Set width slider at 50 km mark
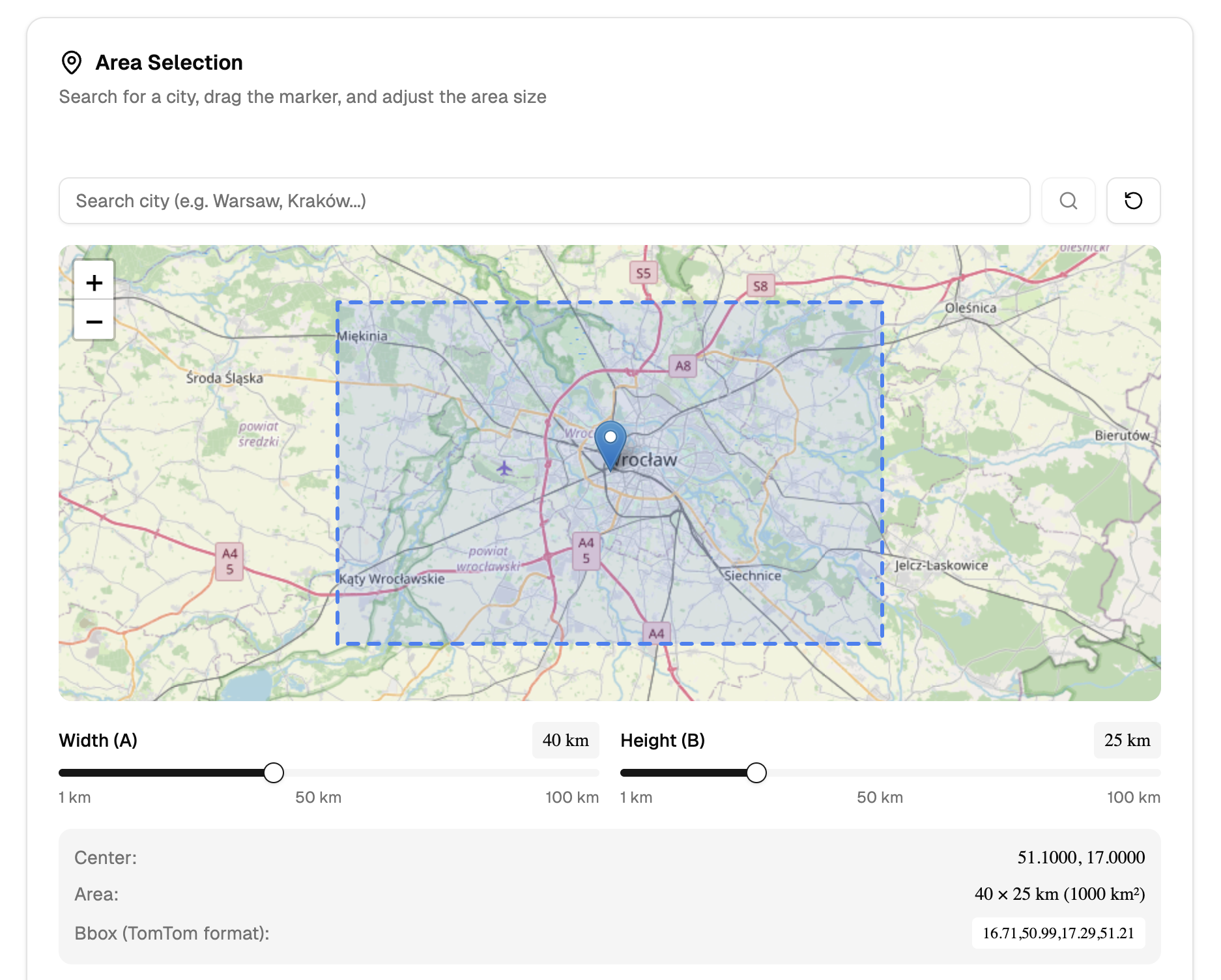This screenshot has width=1221, height=980. pos(326,773)
